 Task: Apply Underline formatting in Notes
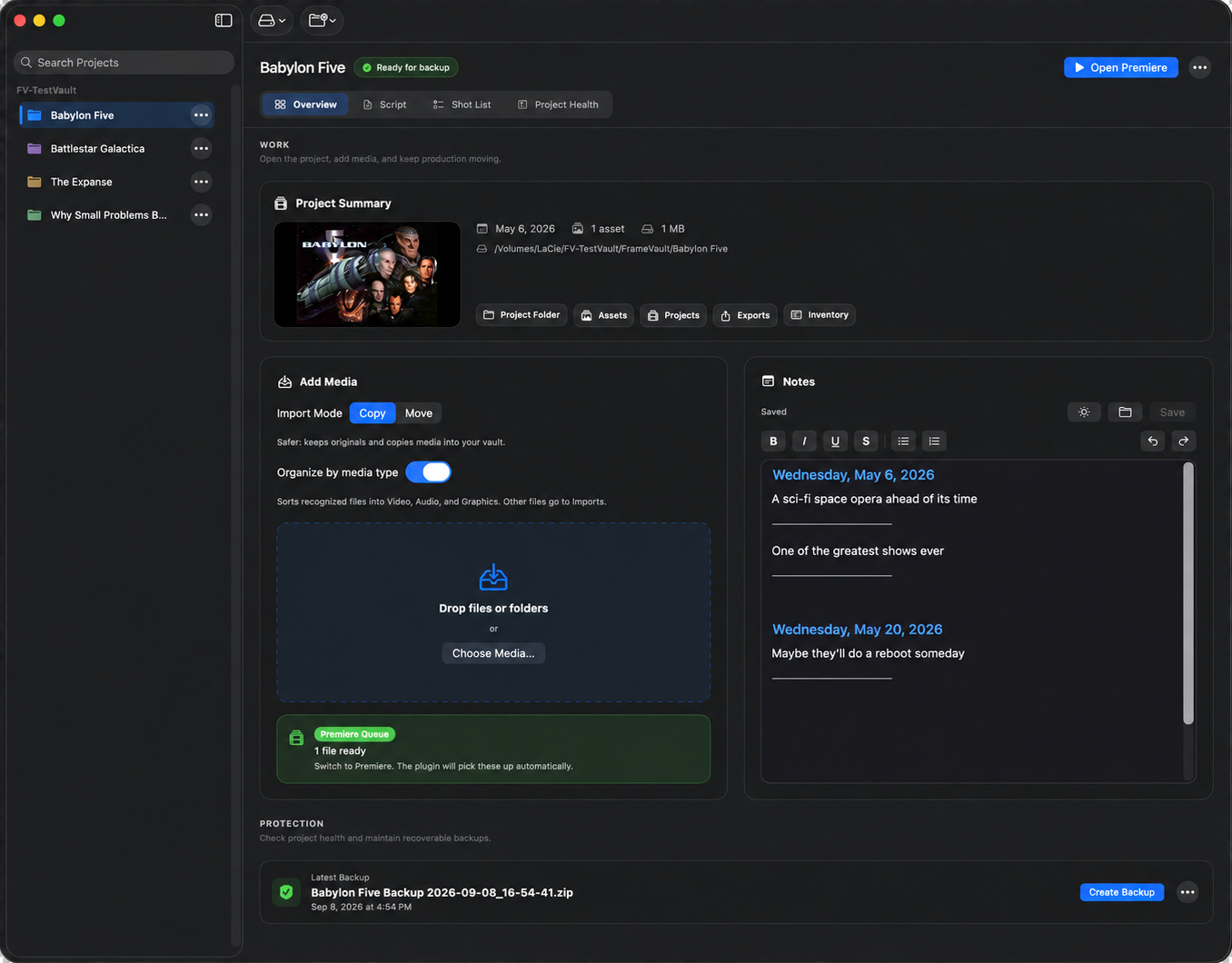click(x=835, y=441)
